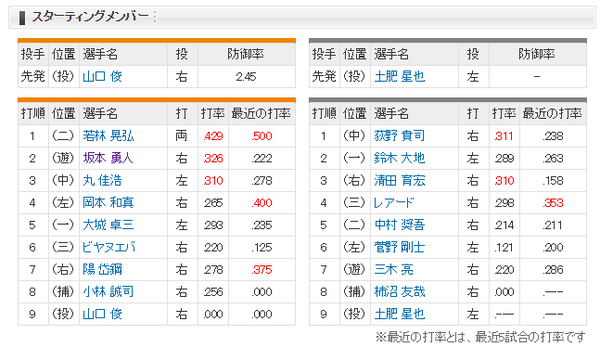
Task: Click the 三木 亮 shortstop link
Action: tap(394, 269)
